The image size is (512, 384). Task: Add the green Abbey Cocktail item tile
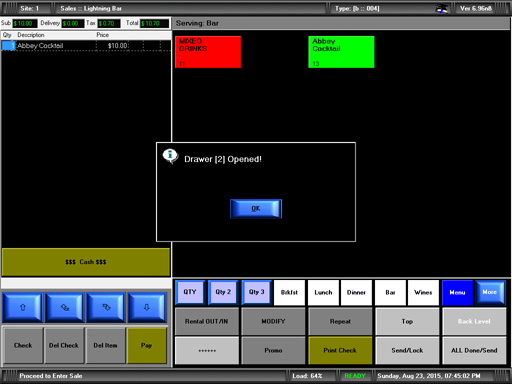click(x=341, y=52)
